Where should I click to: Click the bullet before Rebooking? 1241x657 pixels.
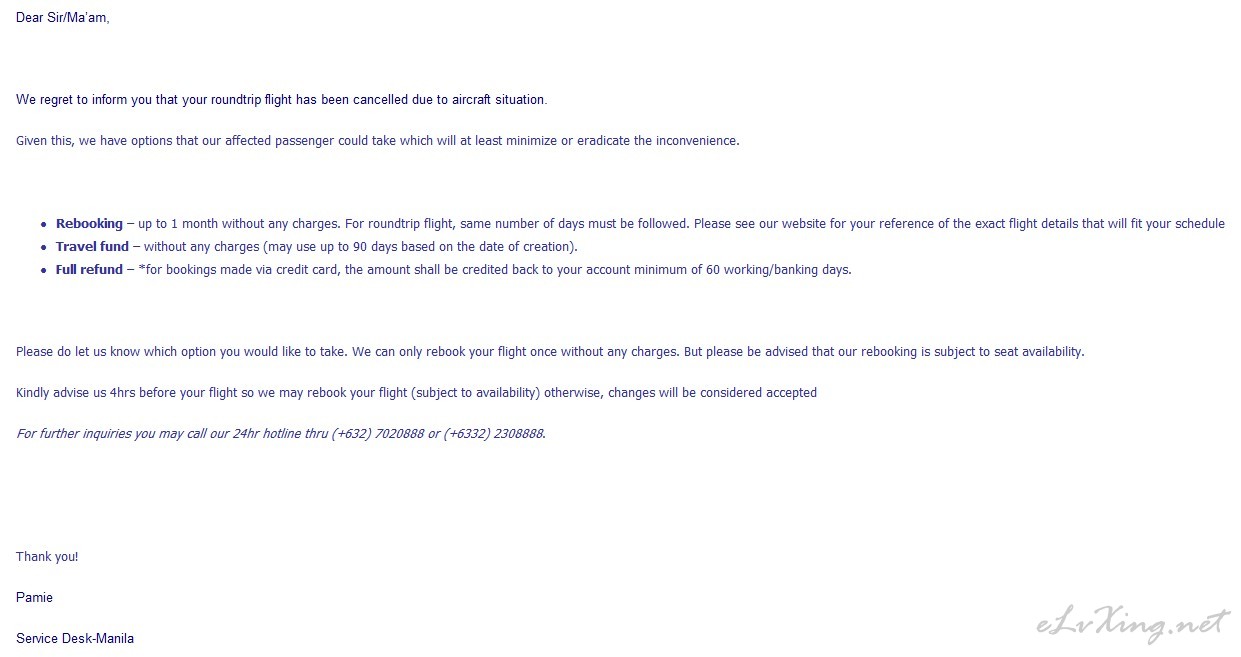tap(44, 225)
